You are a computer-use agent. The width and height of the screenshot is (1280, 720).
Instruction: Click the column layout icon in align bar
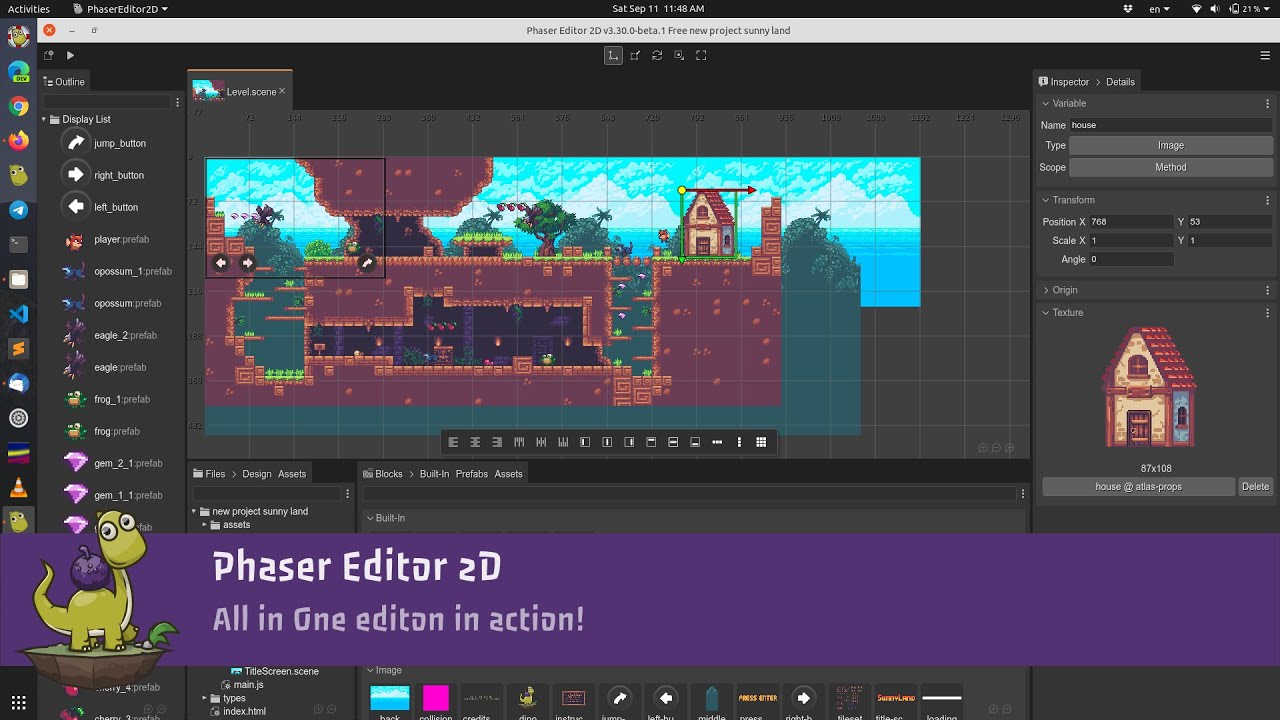(x=739, y=442)
